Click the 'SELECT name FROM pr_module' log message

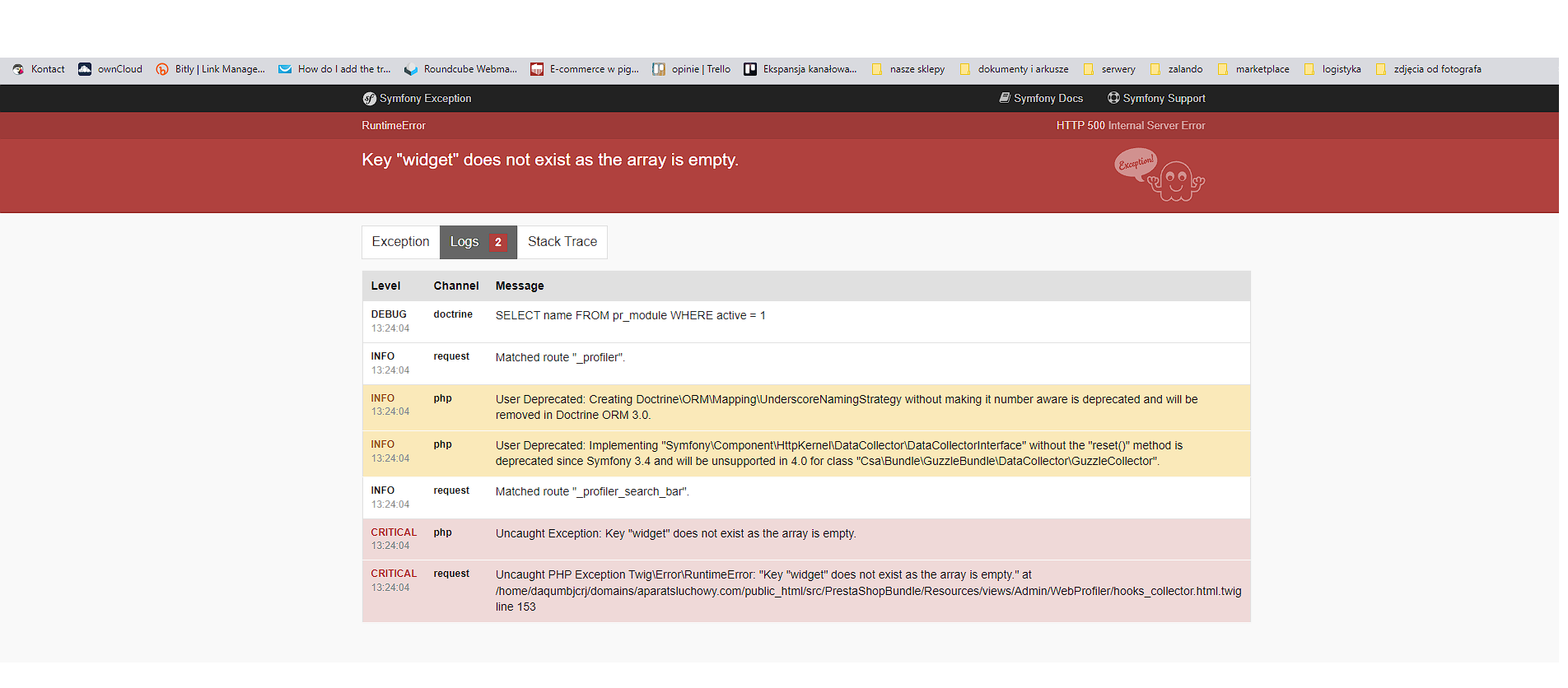tap(631, 316)
